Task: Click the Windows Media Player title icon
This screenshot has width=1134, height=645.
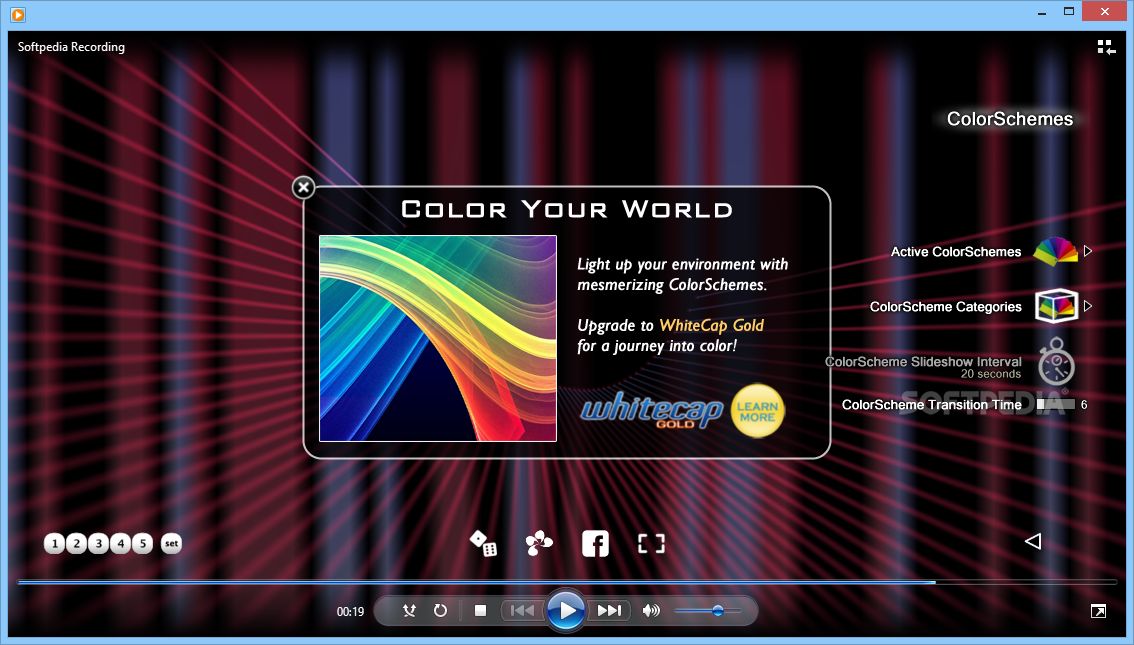Action: coord(18,14)
